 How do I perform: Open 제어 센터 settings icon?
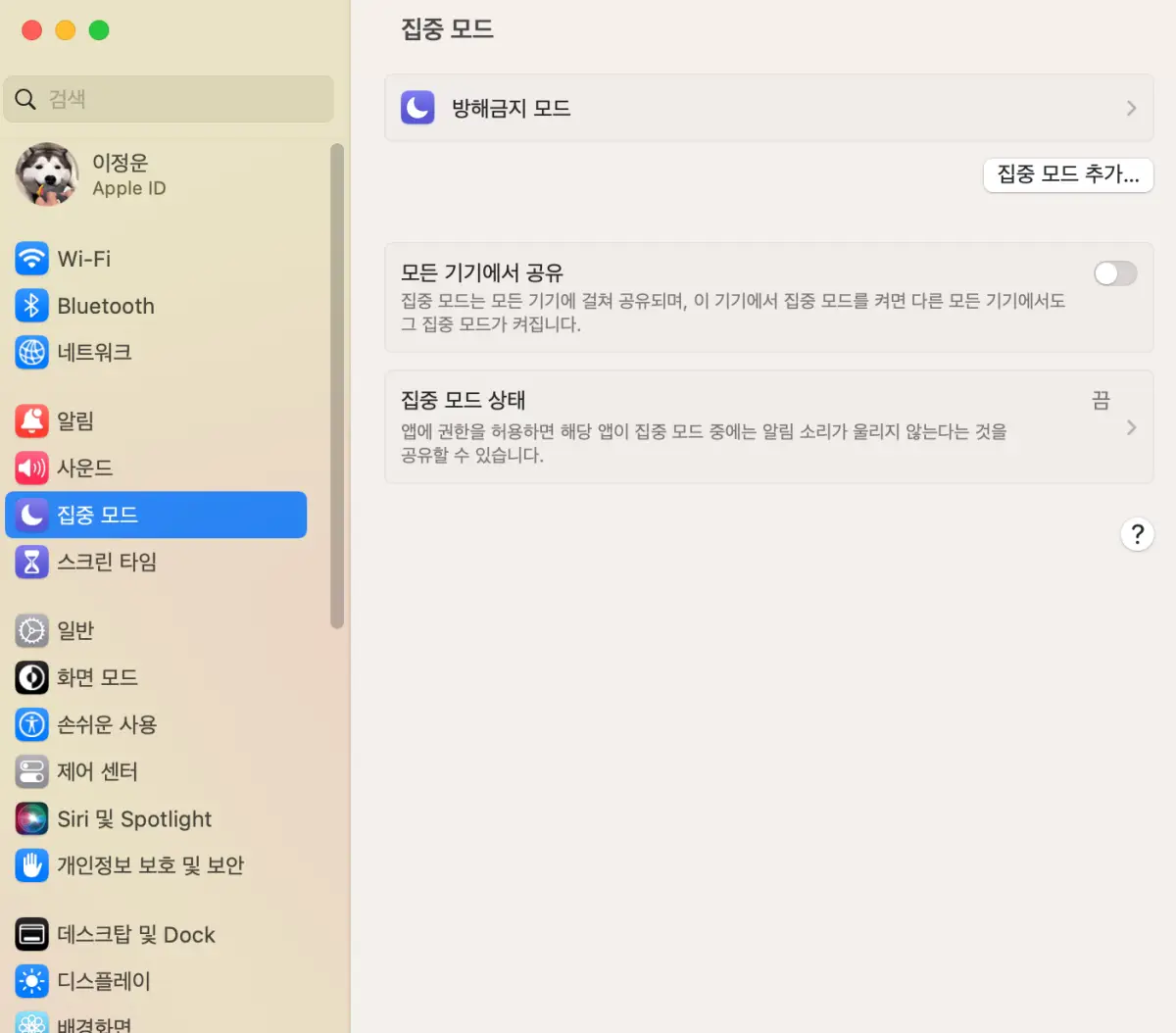30,771
